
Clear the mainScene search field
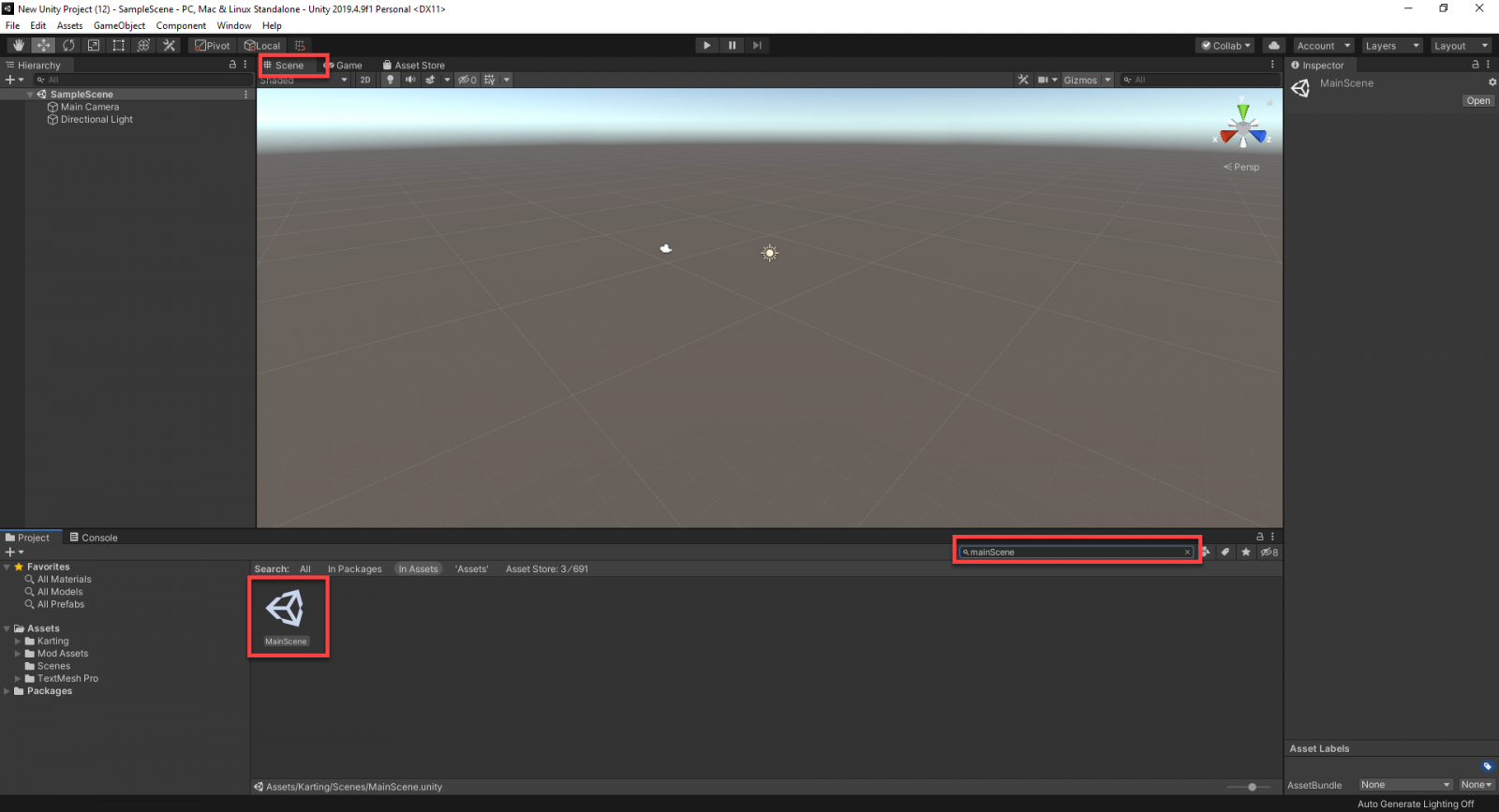1187,553
